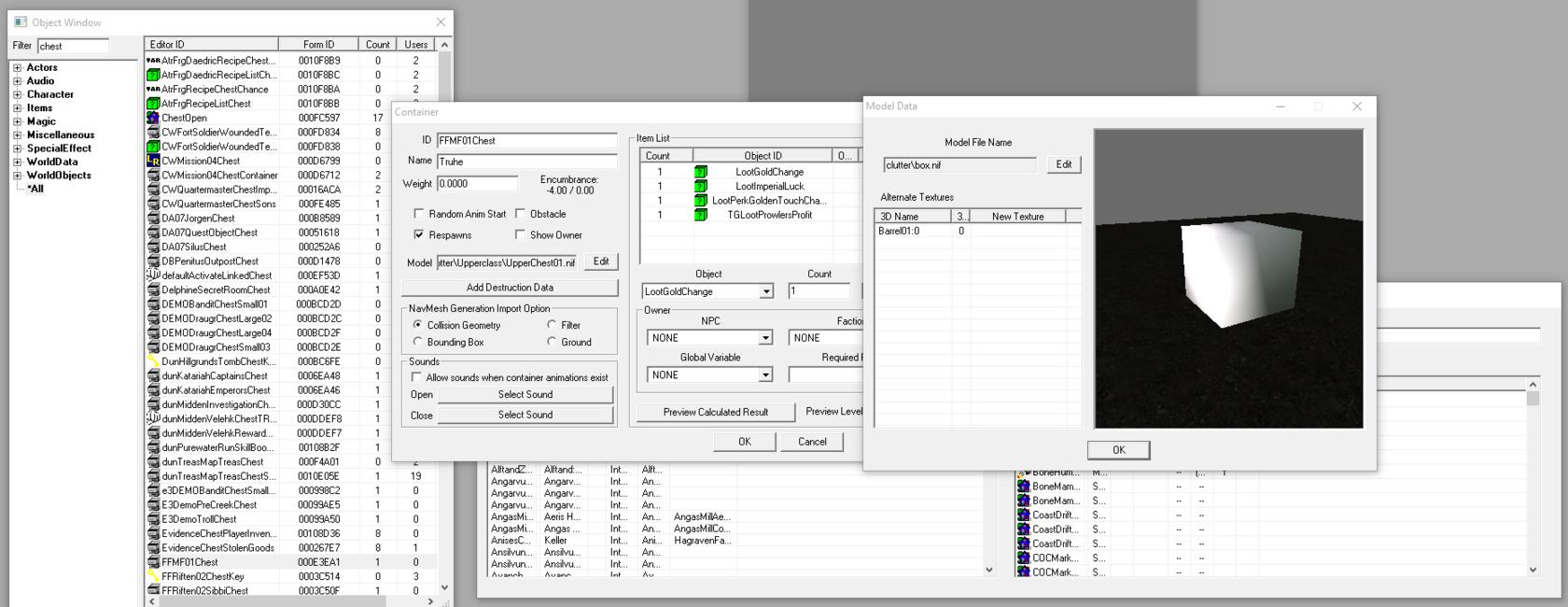Open the Owner NPC dropdown
This screenshot has width=1568, height=607.
pos(765,338)
